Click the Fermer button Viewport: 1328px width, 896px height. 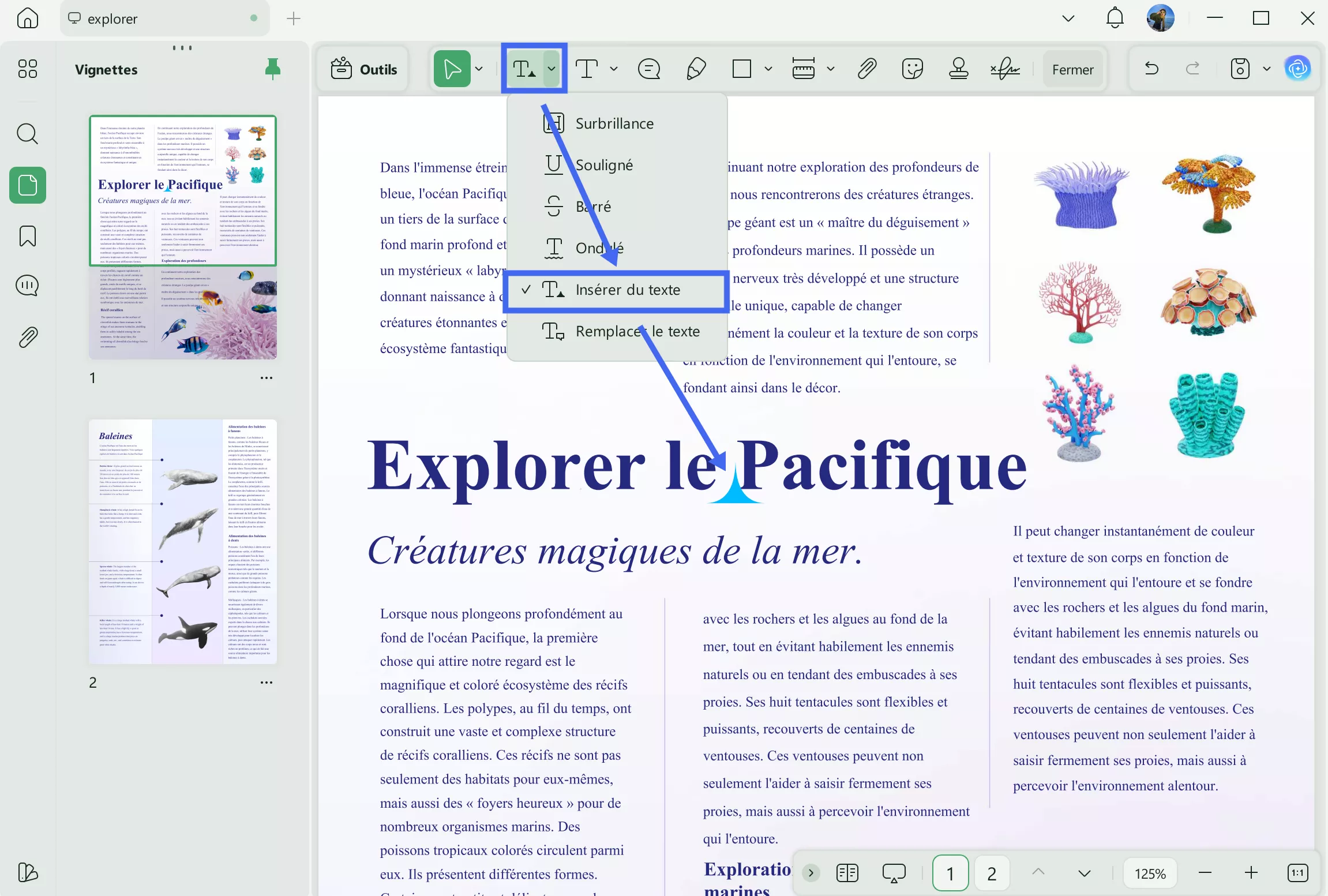pos(1072,69)
